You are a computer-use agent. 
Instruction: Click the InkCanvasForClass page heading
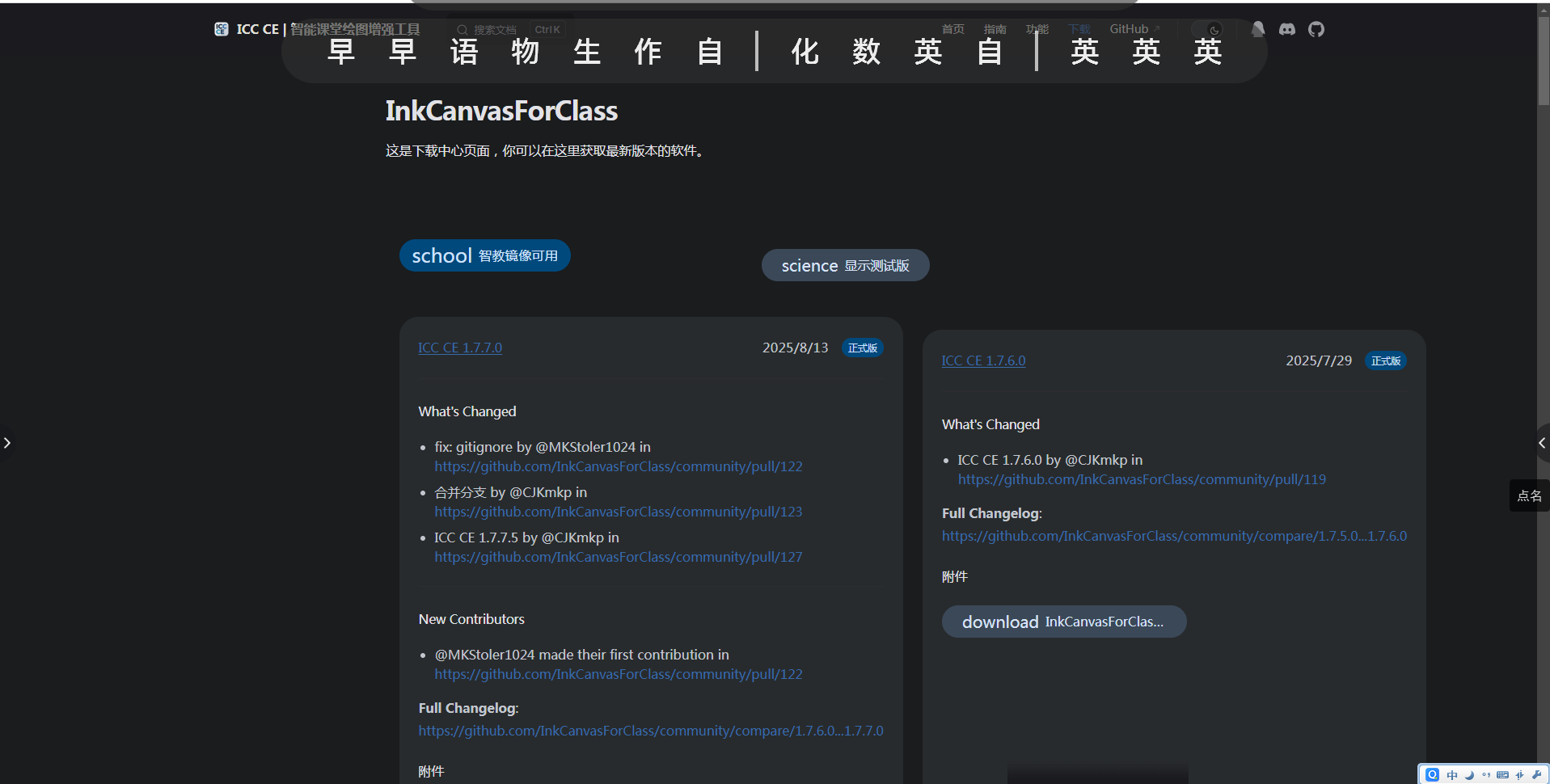click(x=501, y=111)
